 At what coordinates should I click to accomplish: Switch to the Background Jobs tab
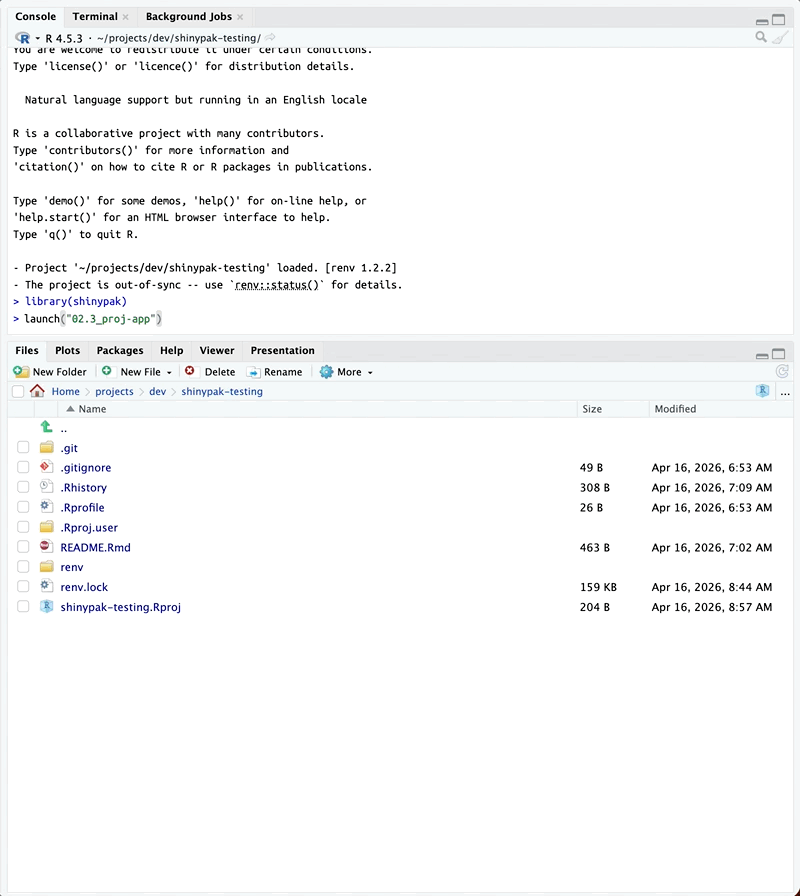[x=188, y=17]
